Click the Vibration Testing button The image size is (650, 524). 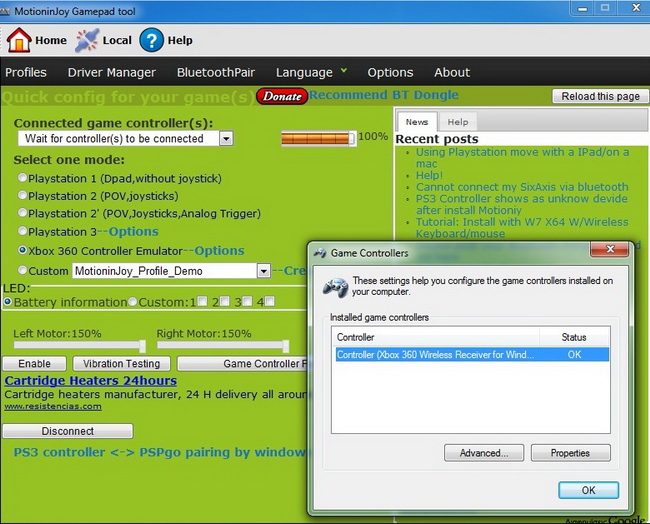pos(121,364)
